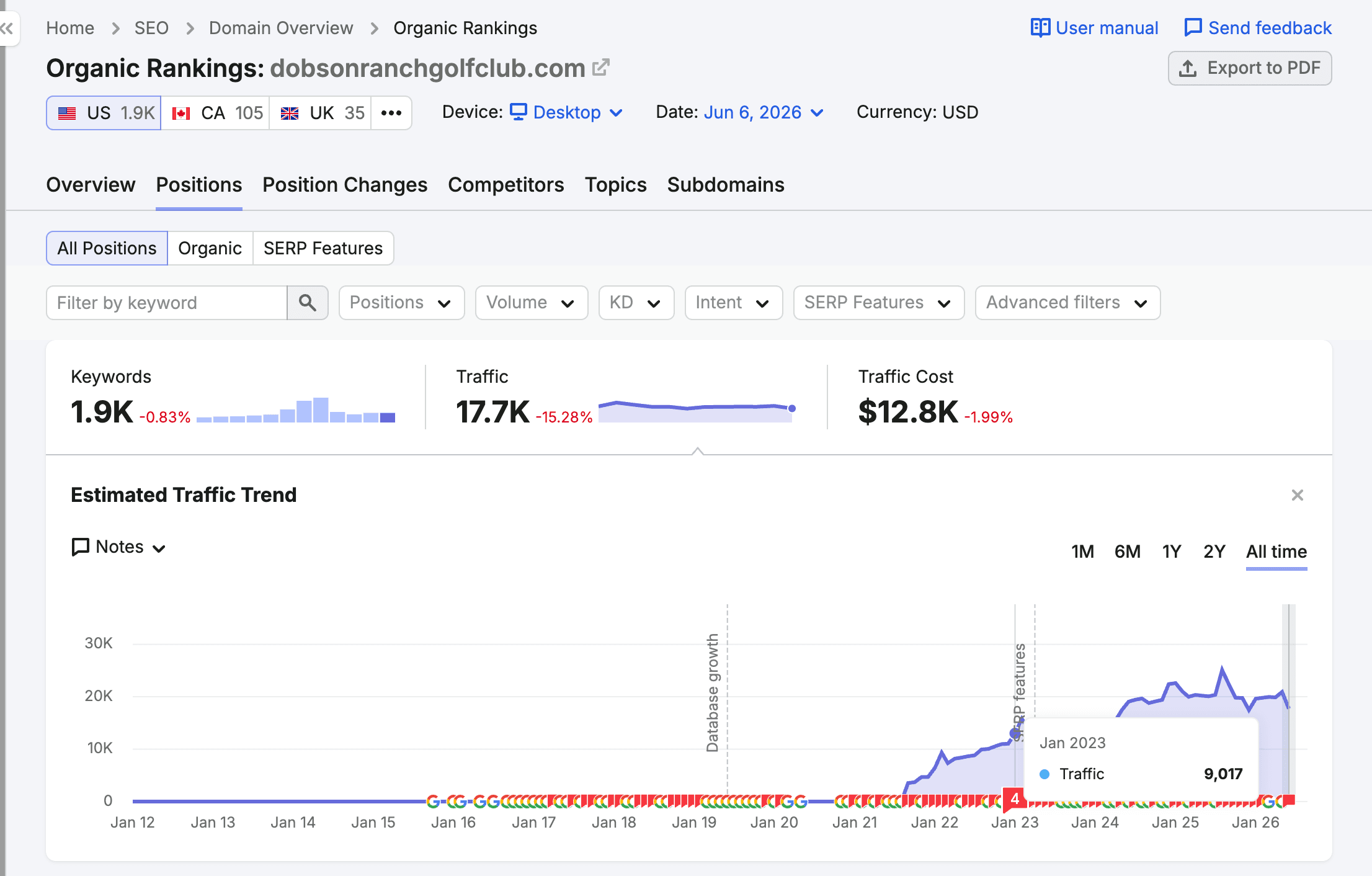Set chart range to 2Y

pyautogui.click(x=1214, y=552)
